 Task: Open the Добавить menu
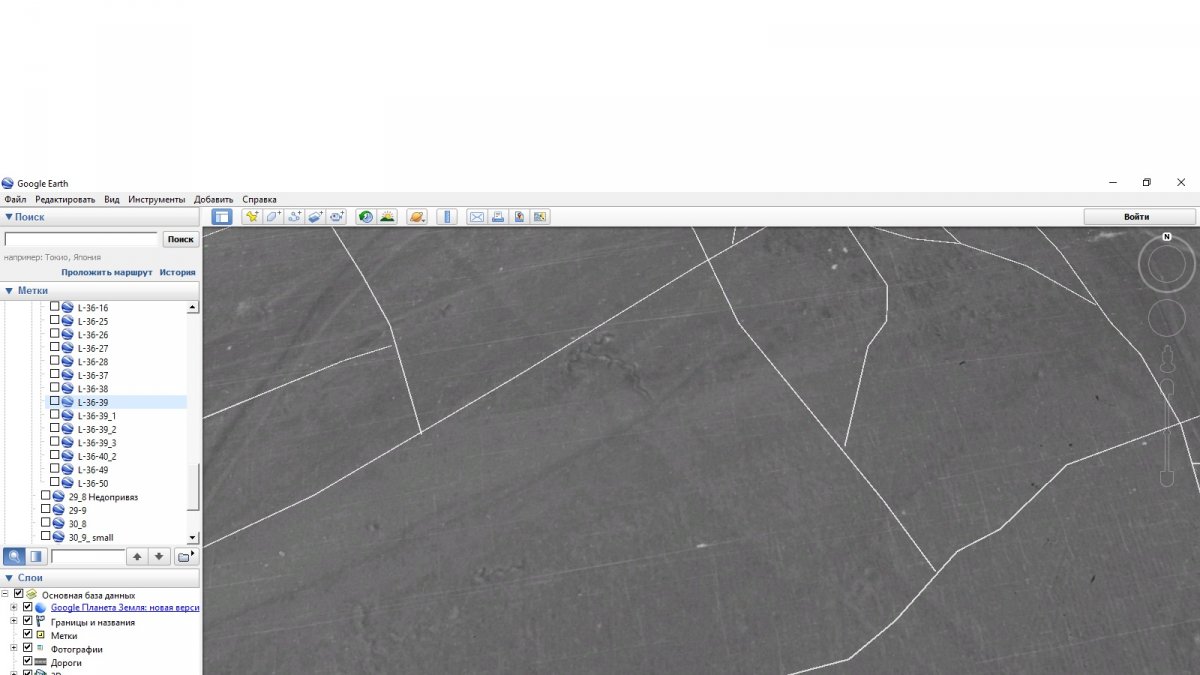coord(213,200)
